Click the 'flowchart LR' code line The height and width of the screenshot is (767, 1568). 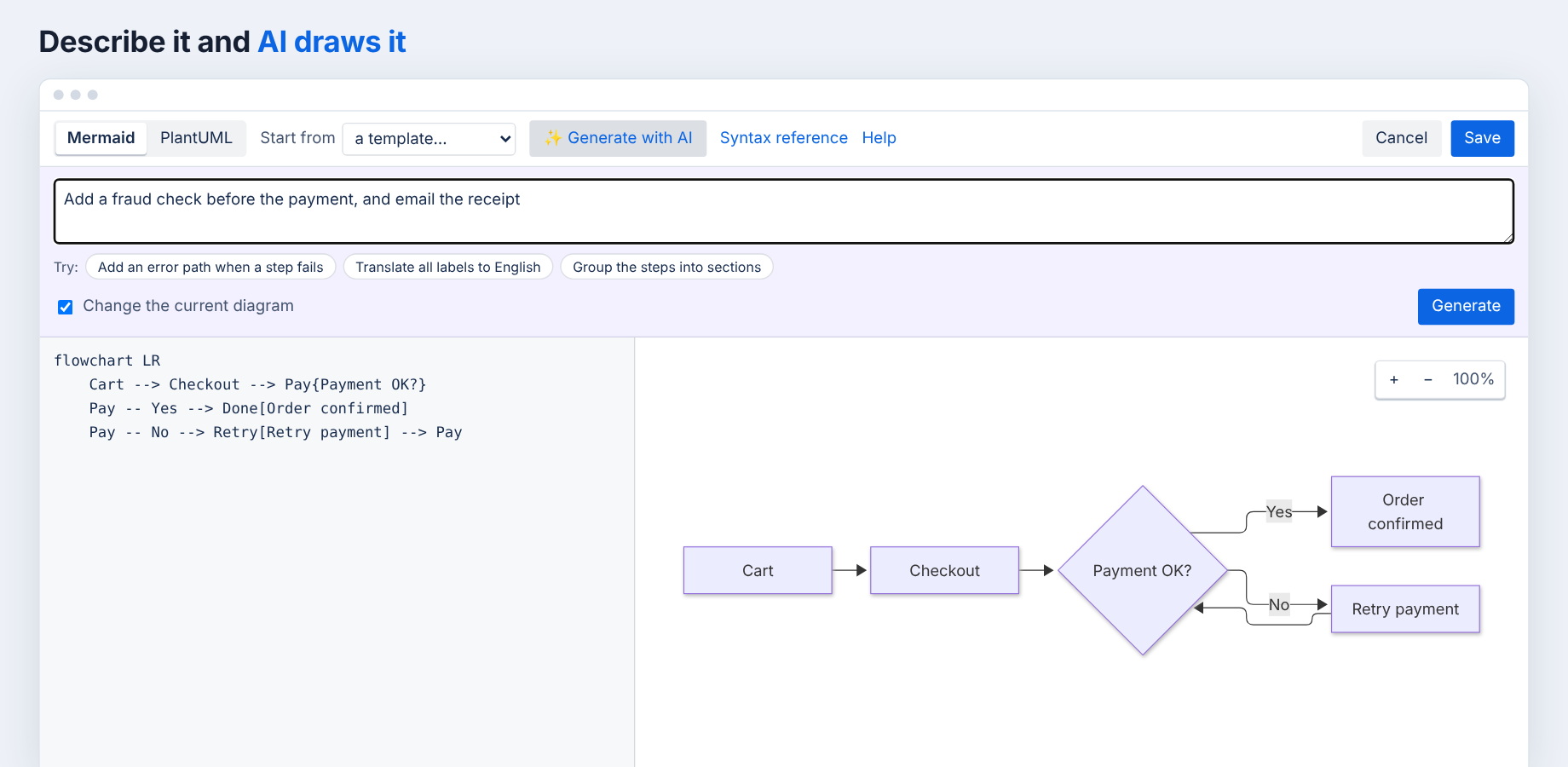[107, 360]
